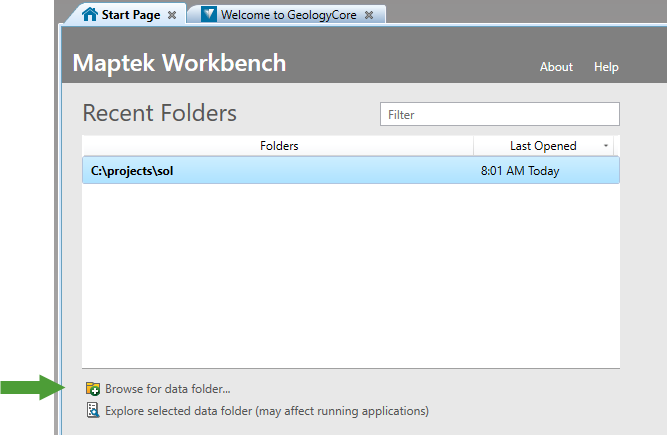667x435 pixels.
Task: Switch to the Start Page tab
Action: click(125, 14)
